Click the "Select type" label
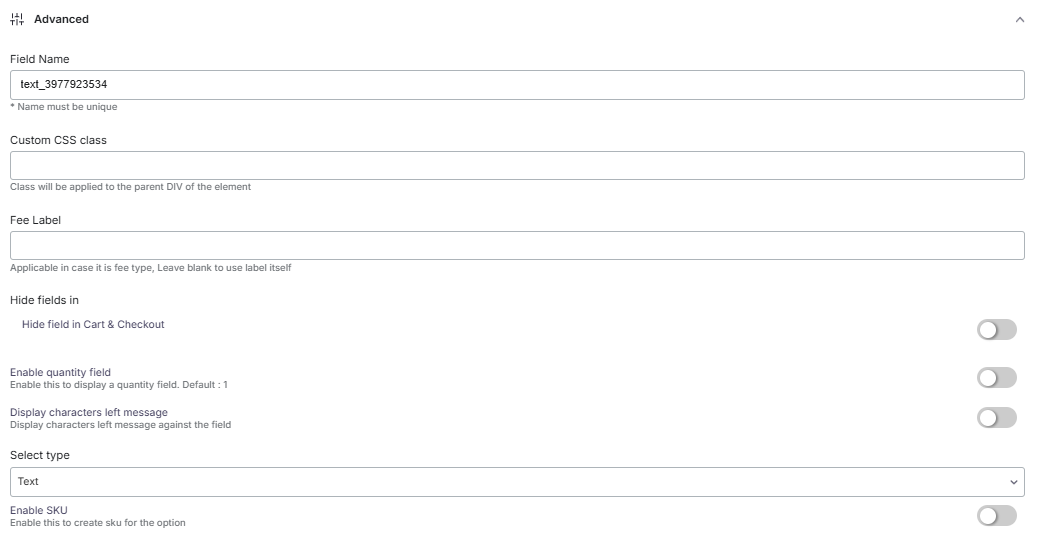This screenshot has width=1043, height=535. pyautogui.click(x=40, y=455)
